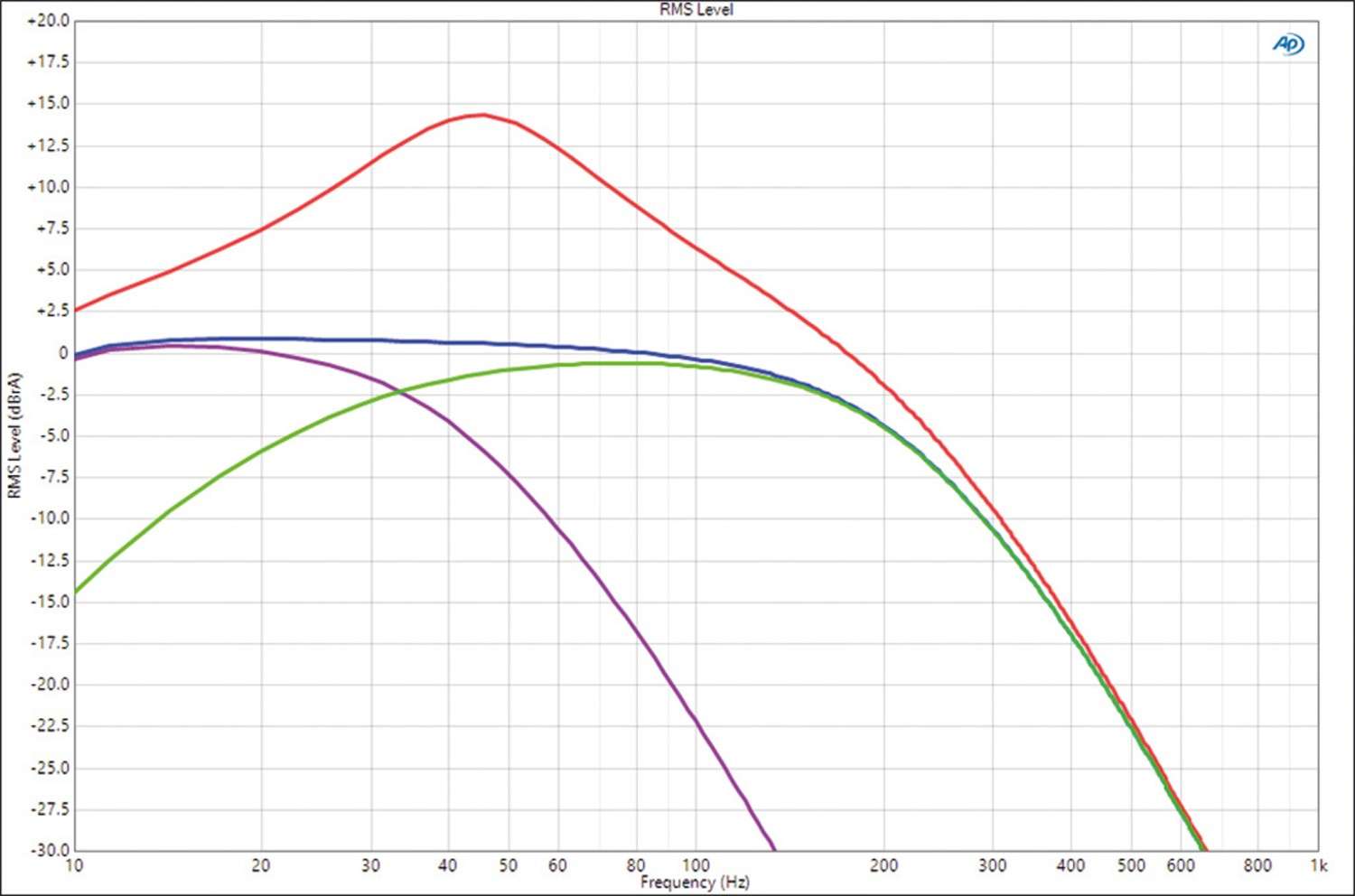This screenshot has width=1355, height=896.
Task: Click the '600' frequency axis tick label
Action: point(1181,865)
